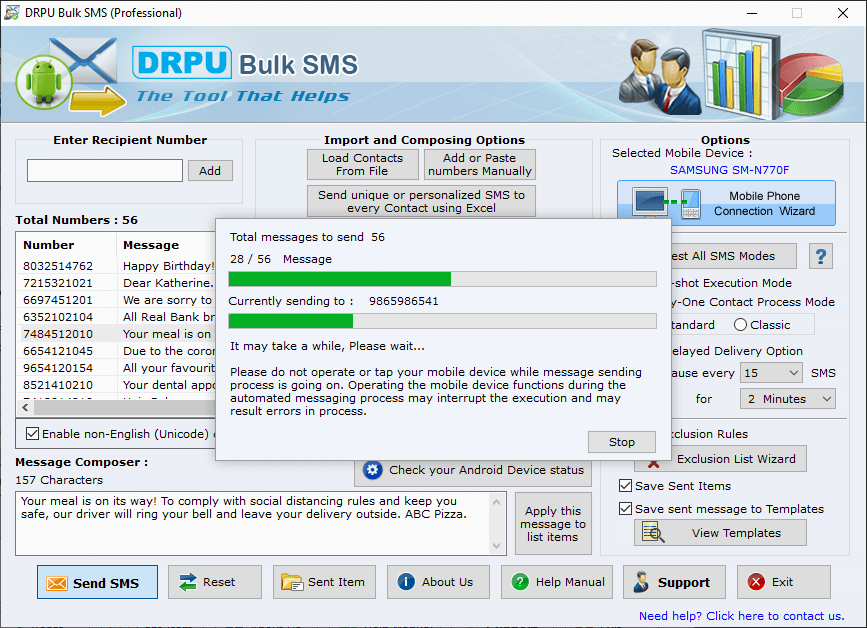Click the SAMSUNG SM-N770F device name
Image resolution: width=867 pixels, height=628 pixels.
[729, 170]
